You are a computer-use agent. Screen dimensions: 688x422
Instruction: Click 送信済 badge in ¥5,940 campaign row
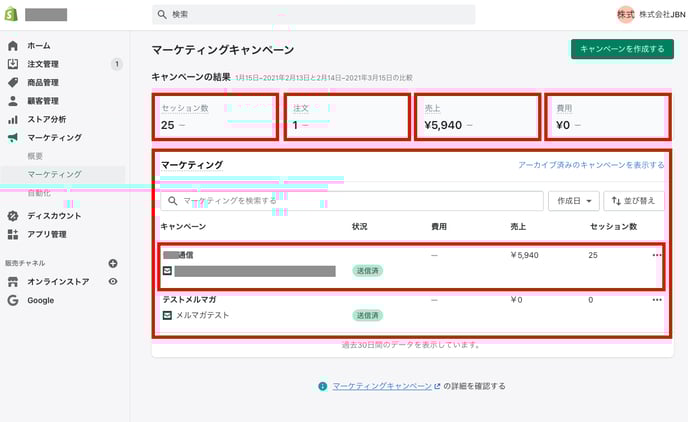coord(368,271)
